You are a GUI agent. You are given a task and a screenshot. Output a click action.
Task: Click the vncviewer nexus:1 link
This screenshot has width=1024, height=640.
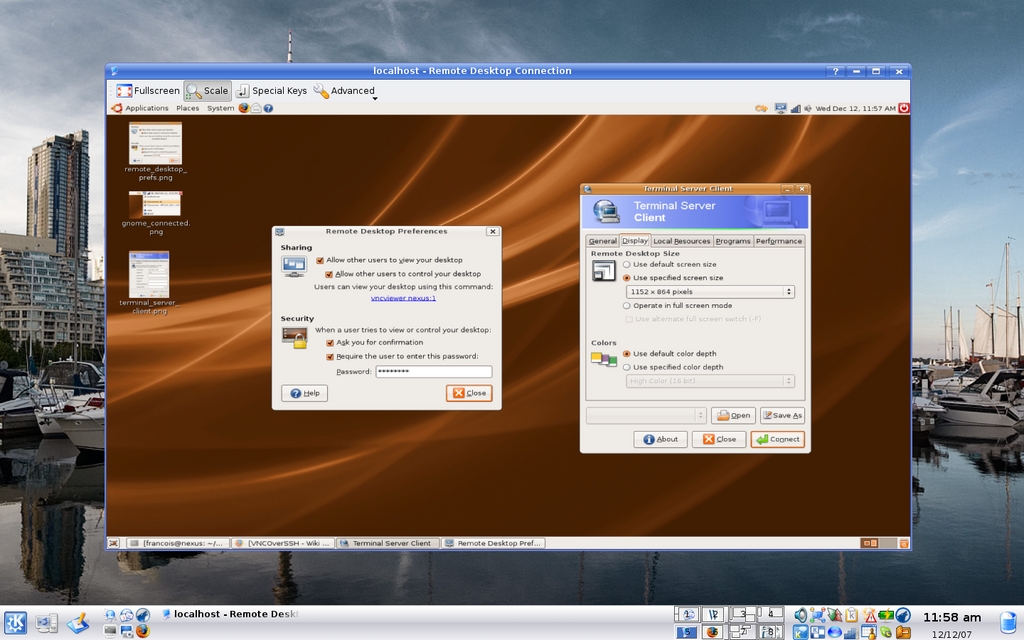tap(403, 298)
